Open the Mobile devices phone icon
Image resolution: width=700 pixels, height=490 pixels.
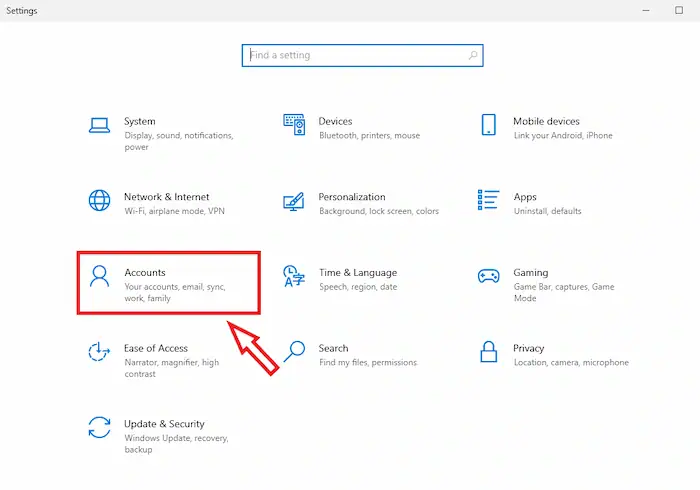488,125
